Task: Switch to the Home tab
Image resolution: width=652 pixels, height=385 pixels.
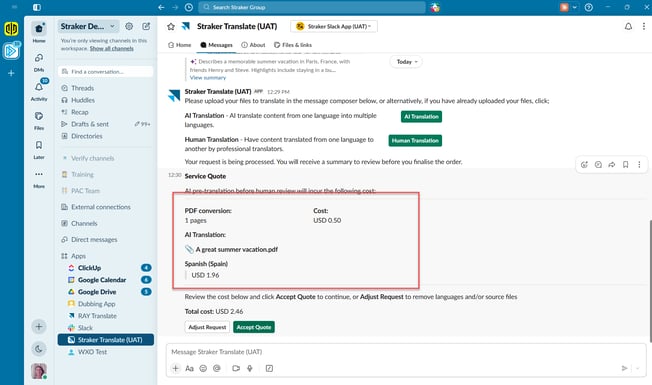Action: coord(180,45)
